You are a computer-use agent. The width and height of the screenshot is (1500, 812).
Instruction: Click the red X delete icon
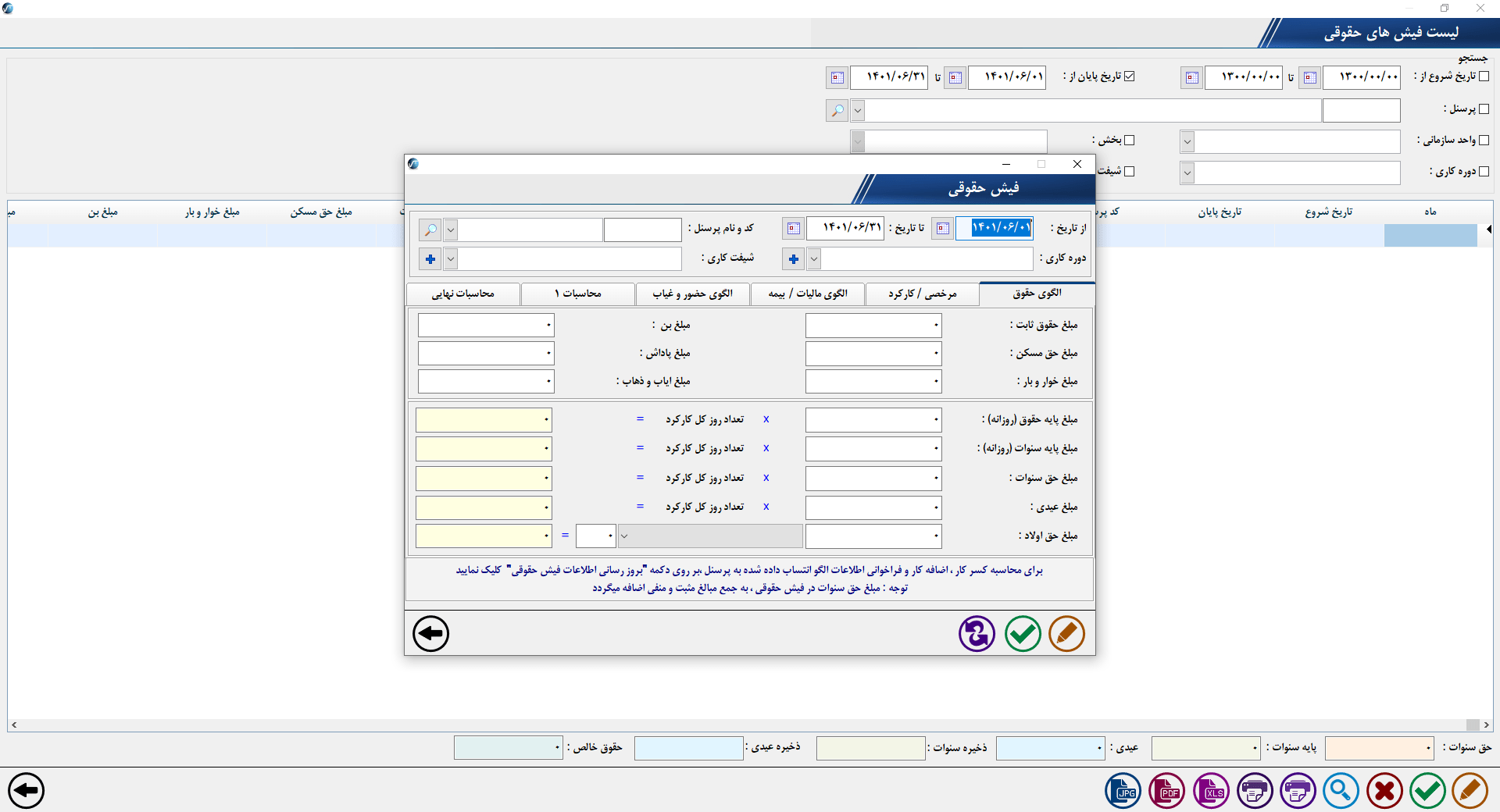[1384, 791]
